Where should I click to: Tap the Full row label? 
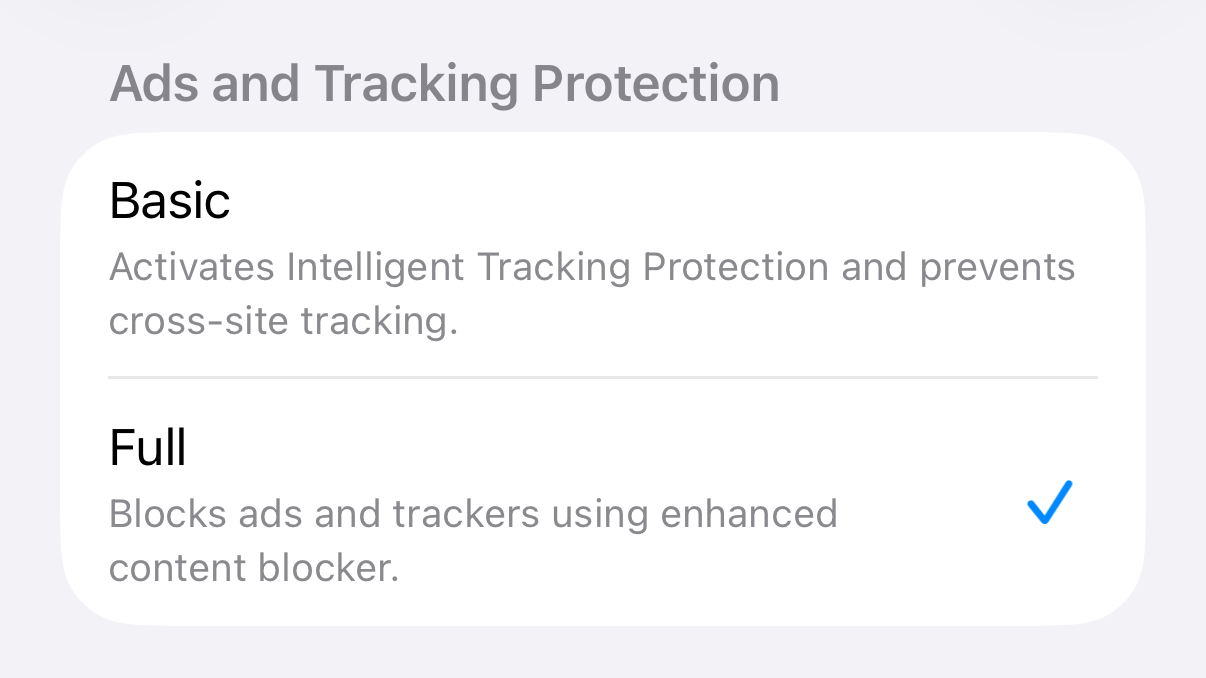(x=147, y=447)
